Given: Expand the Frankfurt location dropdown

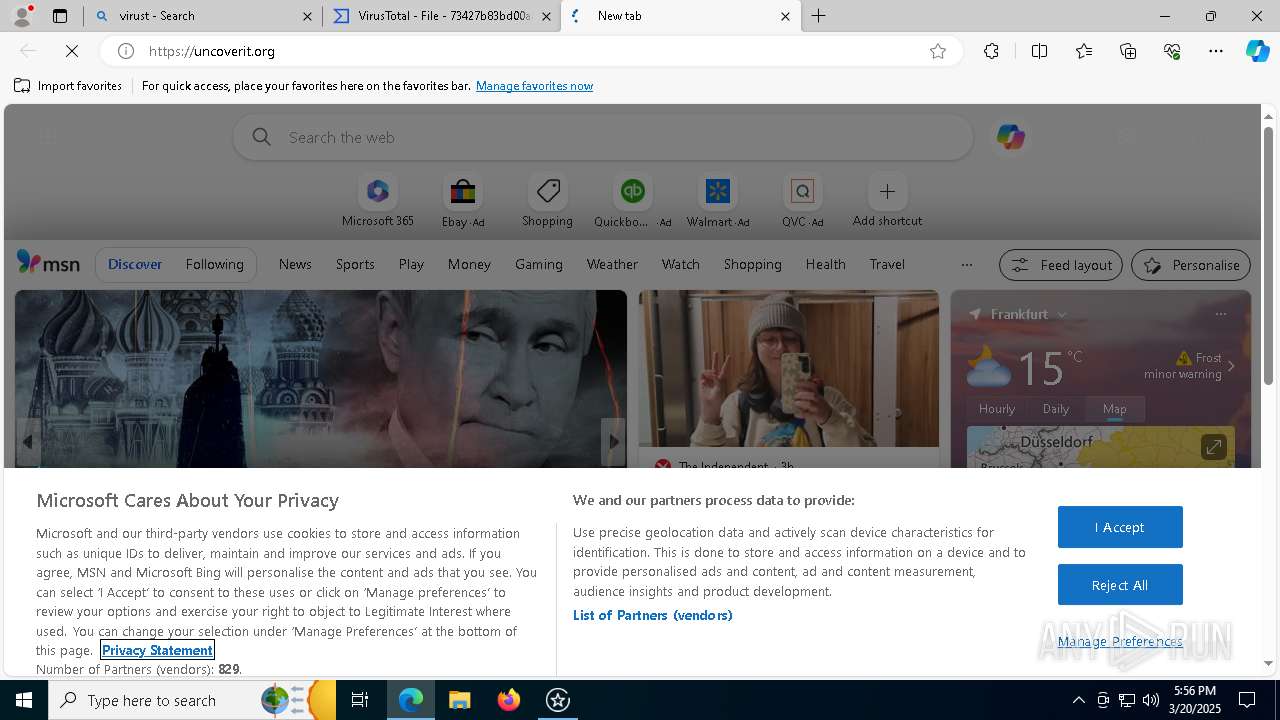Looking at the screenshot, I should pyautogui.click(x=1062, y=314).
